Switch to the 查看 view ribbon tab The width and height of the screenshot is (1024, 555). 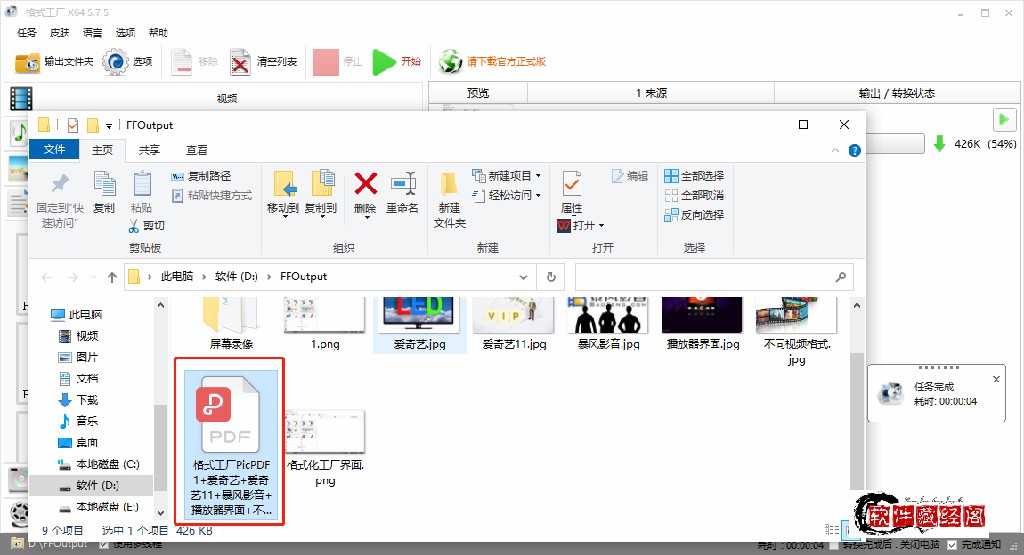click(197, 150)
